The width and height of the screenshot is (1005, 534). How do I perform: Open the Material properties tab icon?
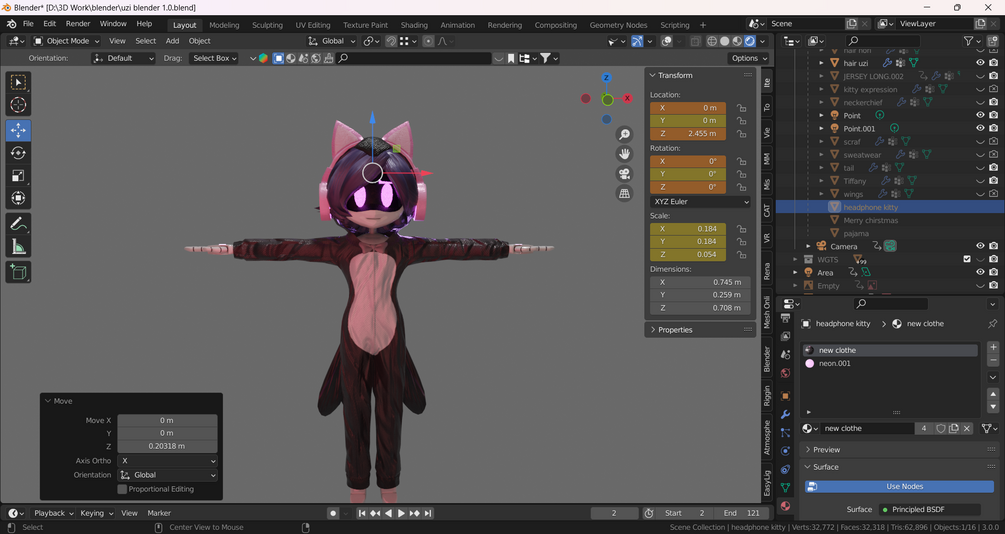[x=785, y=506]
